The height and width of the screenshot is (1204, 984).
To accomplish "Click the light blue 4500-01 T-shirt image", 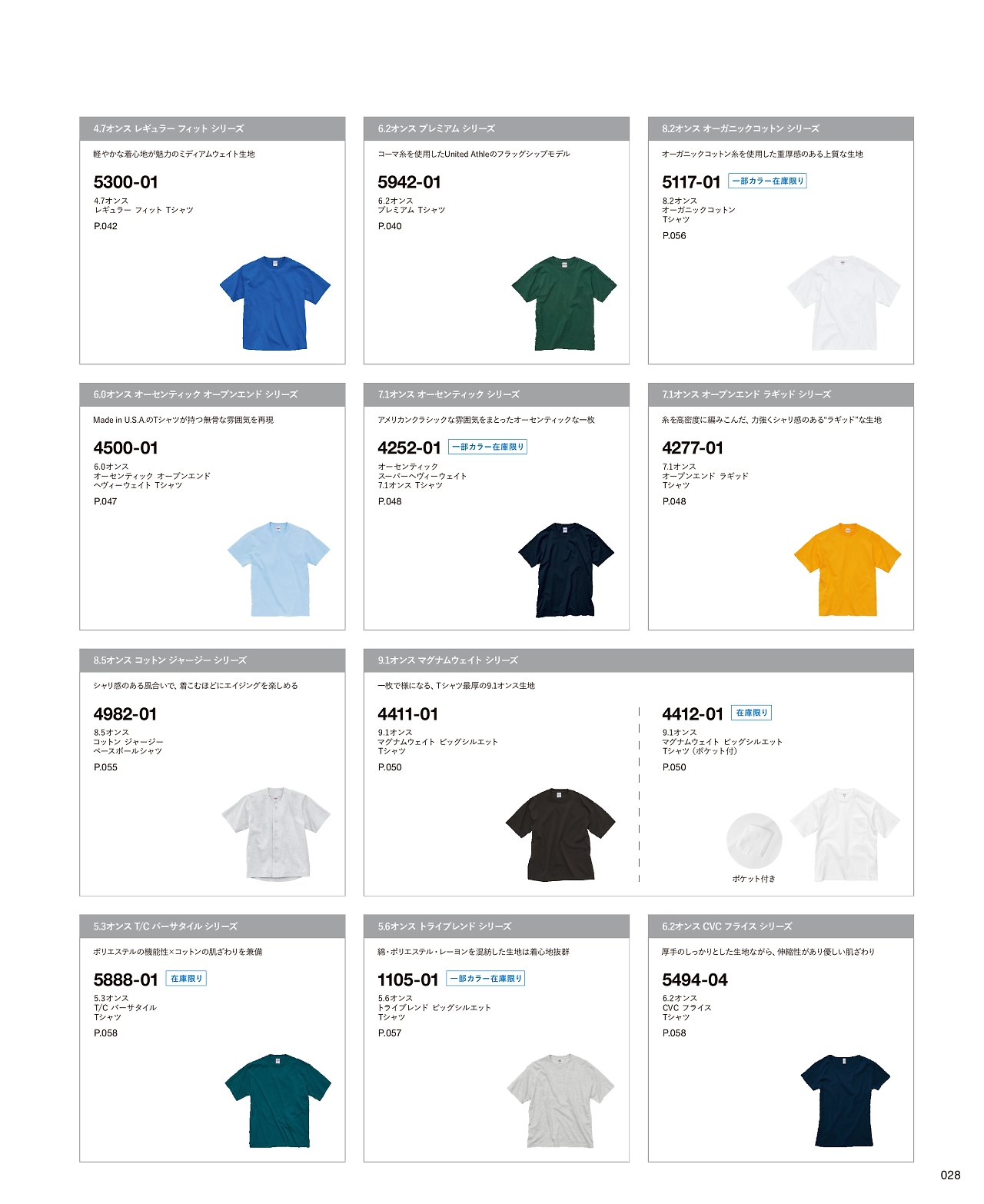I will coord(279,569).
